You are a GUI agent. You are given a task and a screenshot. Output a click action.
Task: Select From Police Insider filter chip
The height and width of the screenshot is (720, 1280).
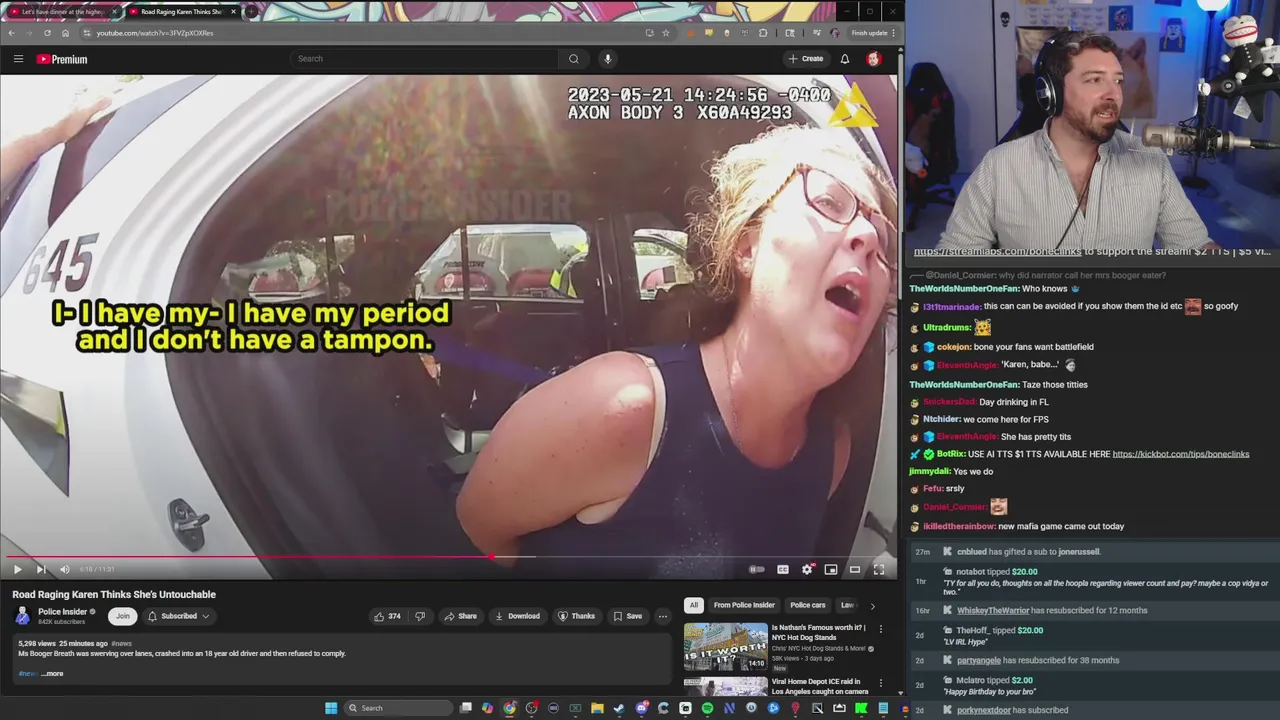click(x=744, y=605)
